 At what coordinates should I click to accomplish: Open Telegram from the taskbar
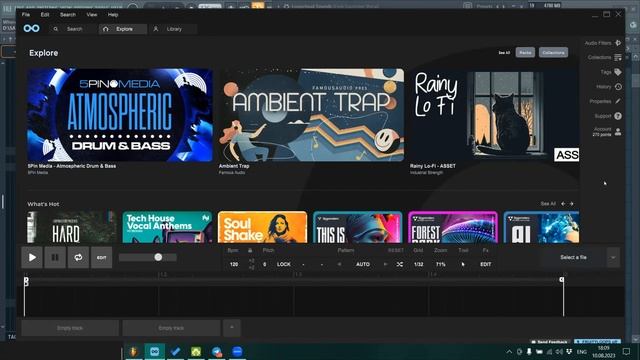(x=217, y=351)
